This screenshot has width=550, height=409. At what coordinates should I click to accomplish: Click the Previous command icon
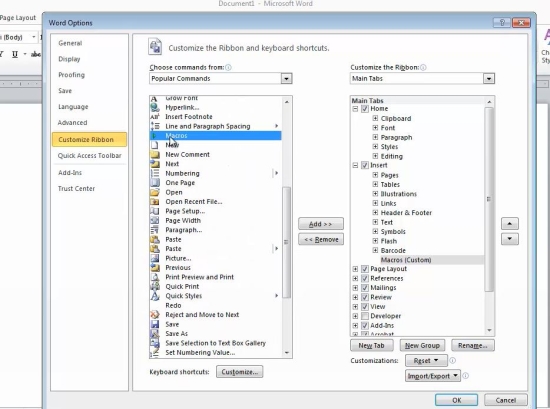(x=155, y=268)
